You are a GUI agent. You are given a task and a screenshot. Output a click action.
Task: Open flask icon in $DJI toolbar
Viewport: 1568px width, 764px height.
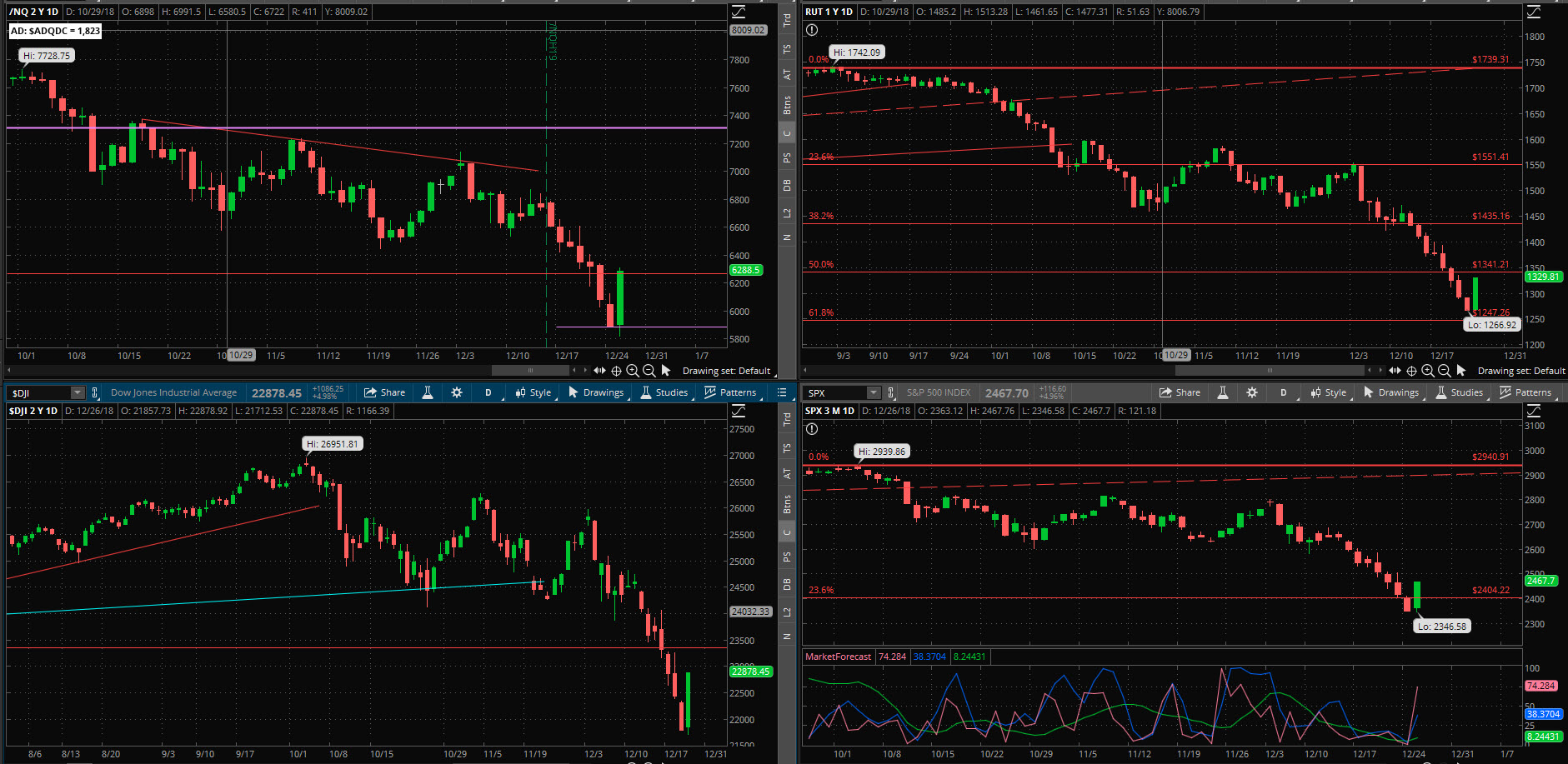click(428, 392)
